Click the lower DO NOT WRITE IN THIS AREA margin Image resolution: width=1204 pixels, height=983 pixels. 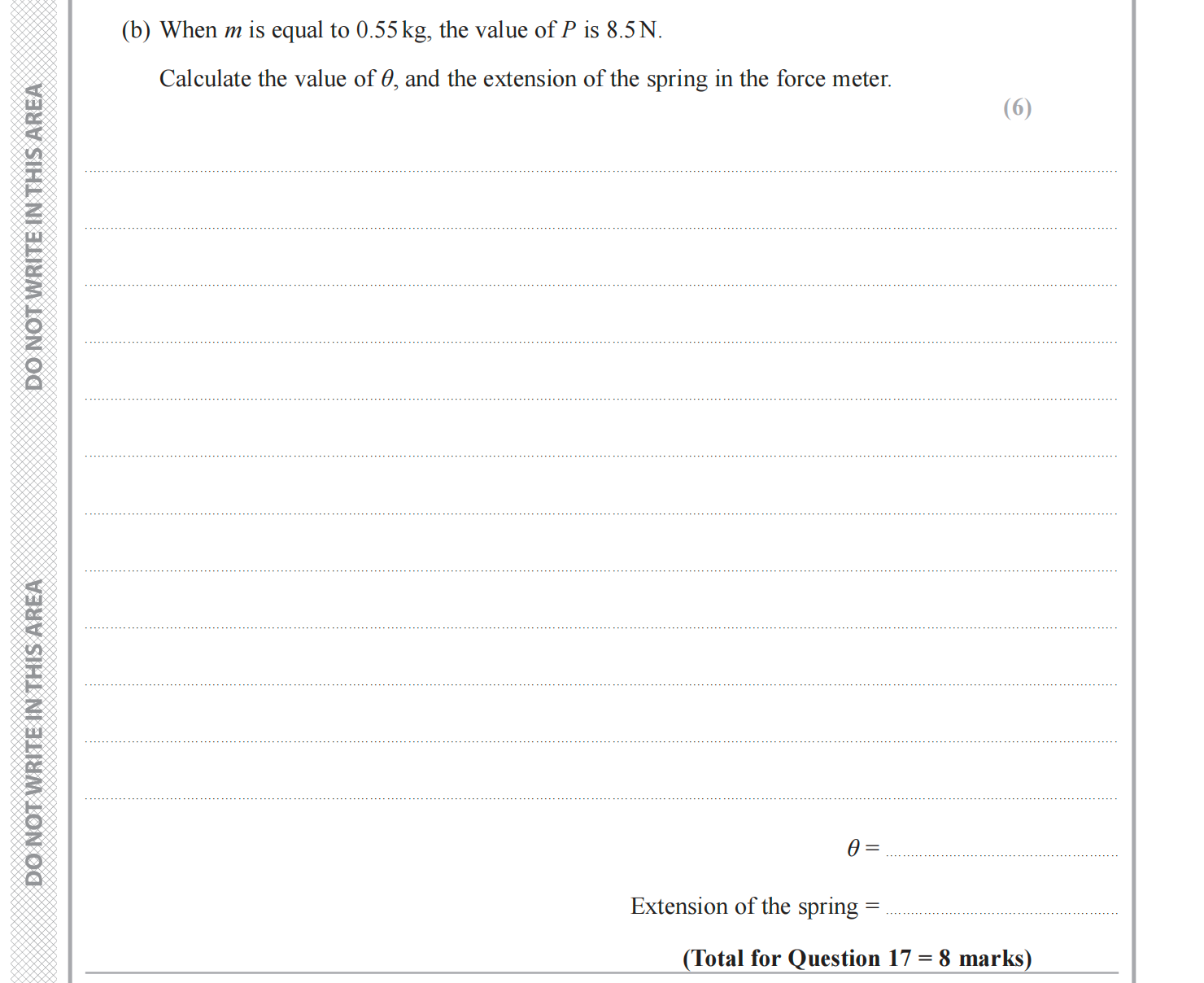coord(34,732)
